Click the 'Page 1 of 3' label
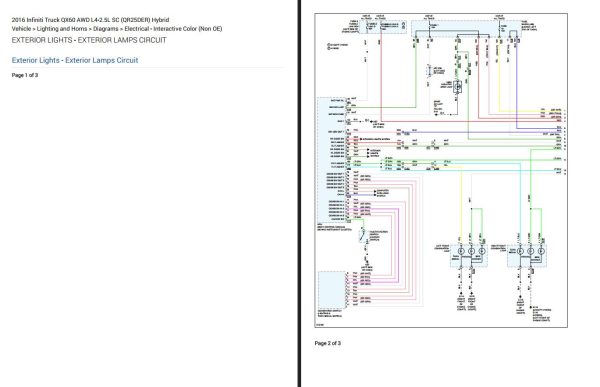Screen dimensions: 600x387 [24, 75]
